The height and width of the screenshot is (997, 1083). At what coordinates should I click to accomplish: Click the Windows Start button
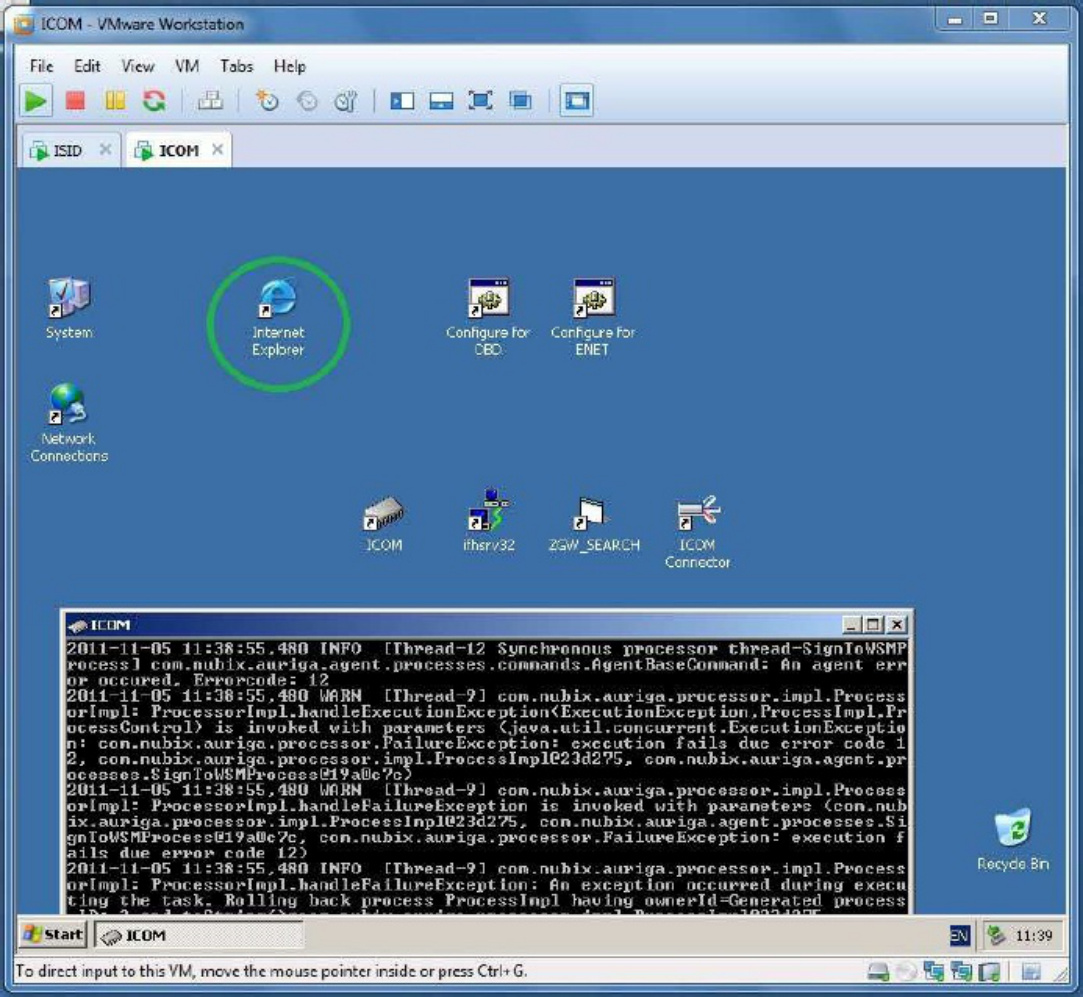(x=52, y=935)
